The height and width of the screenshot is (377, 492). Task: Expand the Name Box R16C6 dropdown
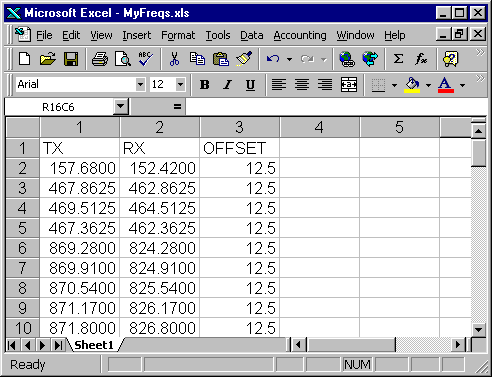(x=120, y=107)
